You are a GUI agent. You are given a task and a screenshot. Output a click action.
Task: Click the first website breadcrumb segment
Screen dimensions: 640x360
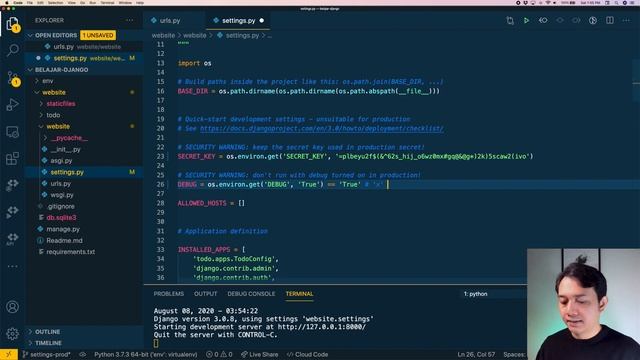(x=163, y=36)
